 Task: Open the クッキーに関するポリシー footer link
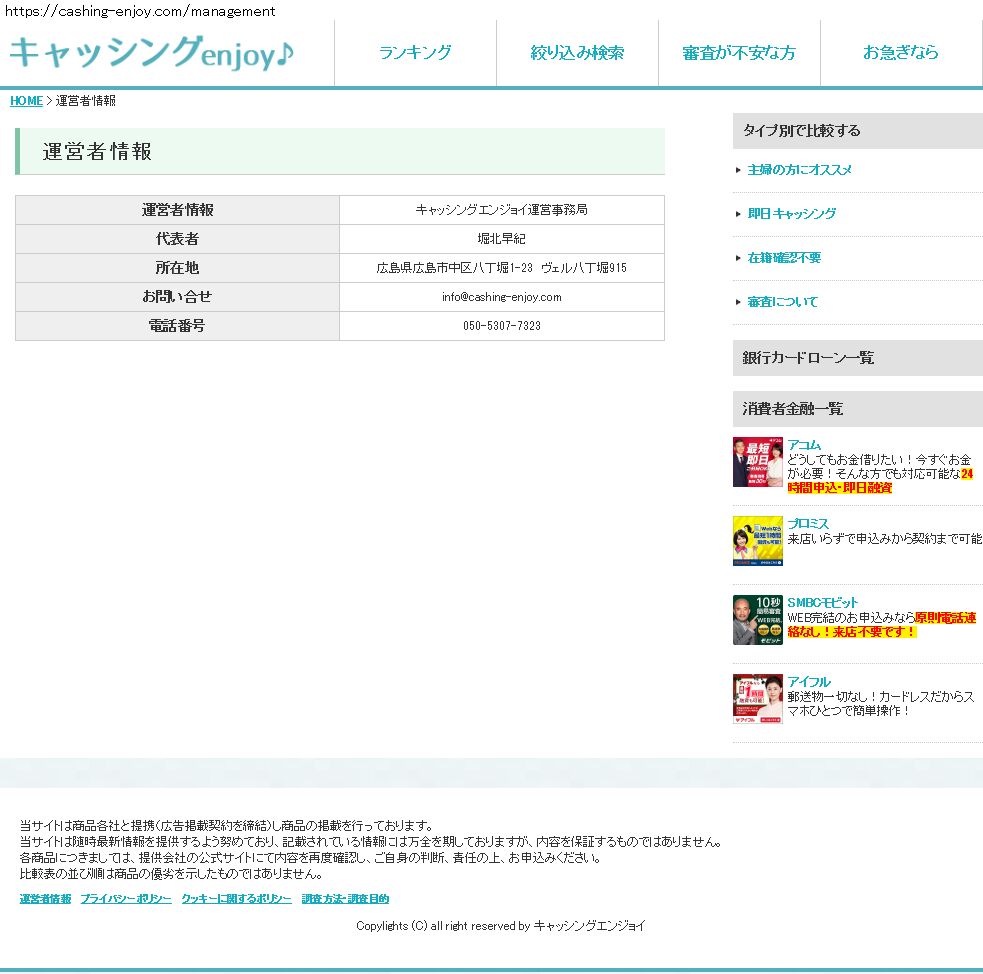(x=236, y=899)
